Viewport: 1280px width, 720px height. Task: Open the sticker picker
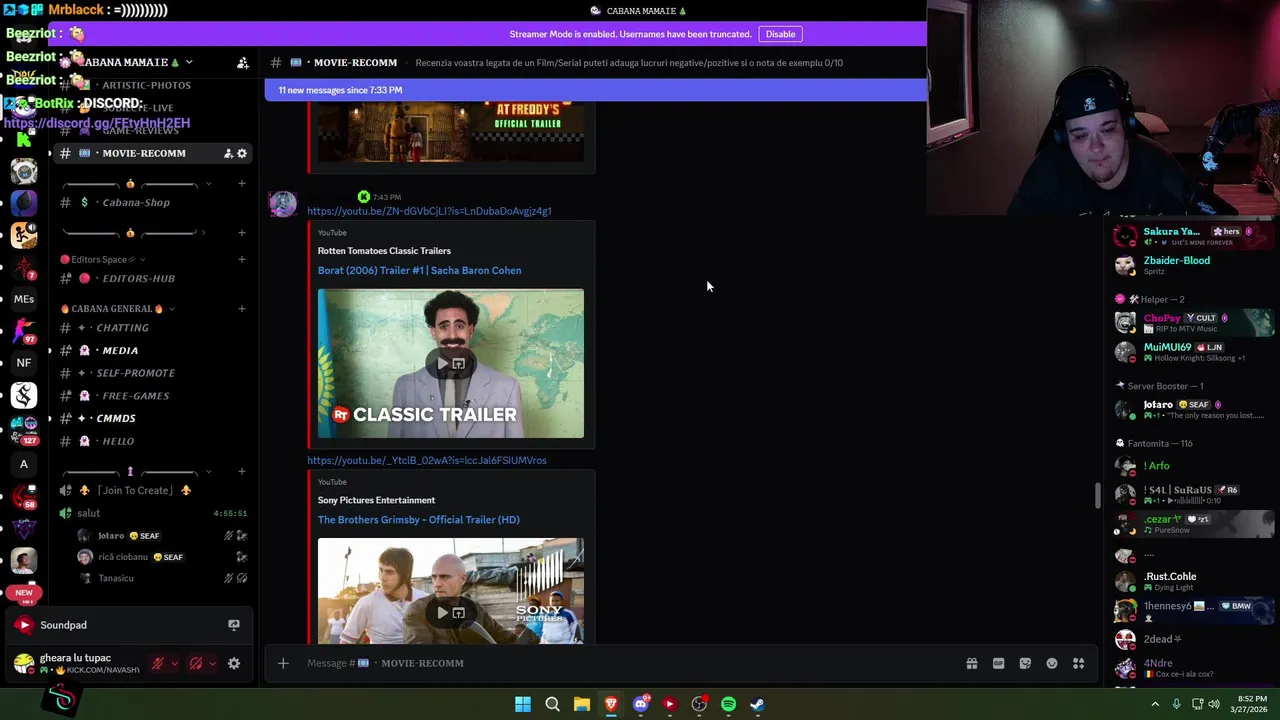point(1025,663)
